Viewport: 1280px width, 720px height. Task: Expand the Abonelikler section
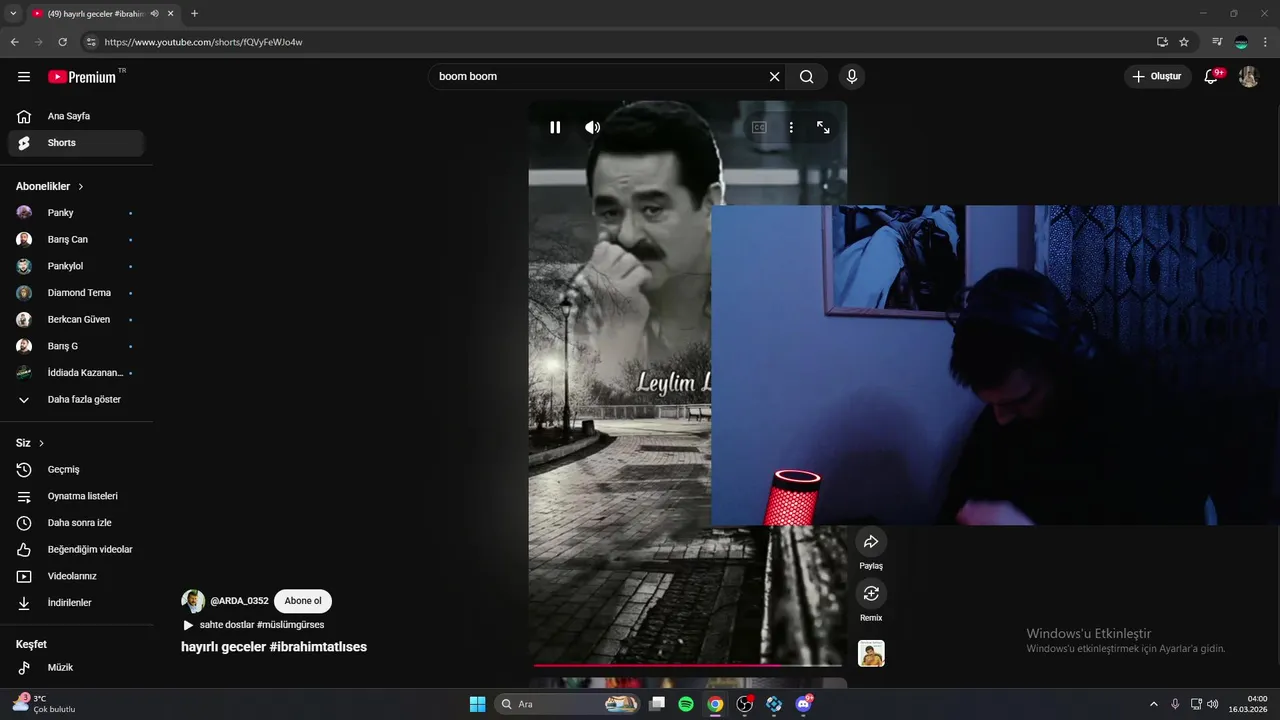(50, 186)
